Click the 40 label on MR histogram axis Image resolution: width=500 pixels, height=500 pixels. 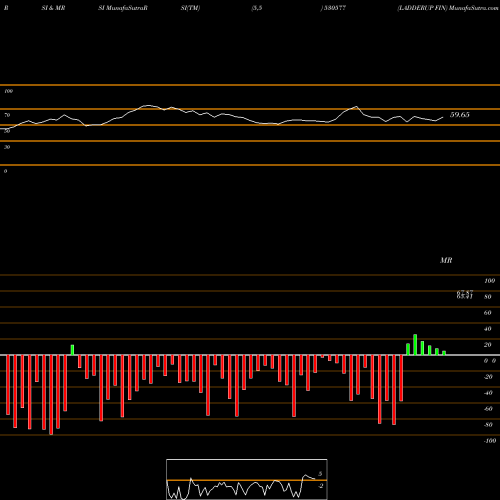coord(488,329)
